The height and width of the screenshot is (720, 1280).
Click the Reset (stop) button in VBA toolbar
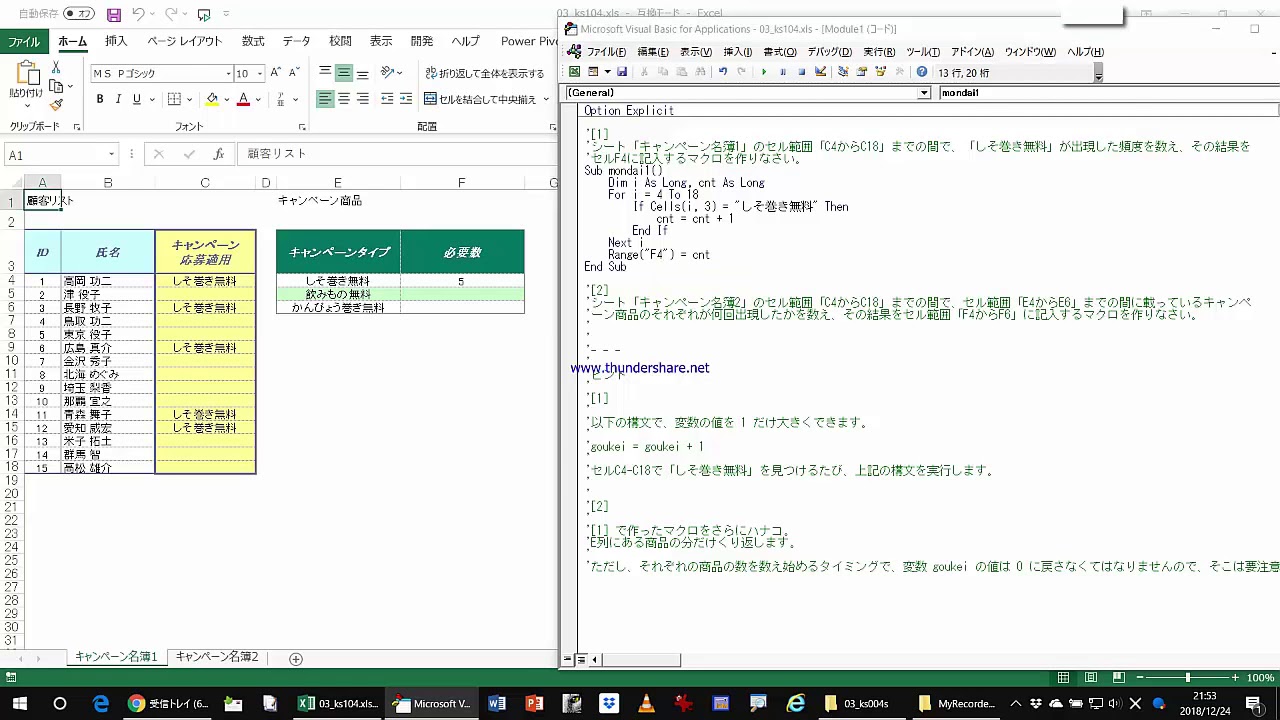801,72
